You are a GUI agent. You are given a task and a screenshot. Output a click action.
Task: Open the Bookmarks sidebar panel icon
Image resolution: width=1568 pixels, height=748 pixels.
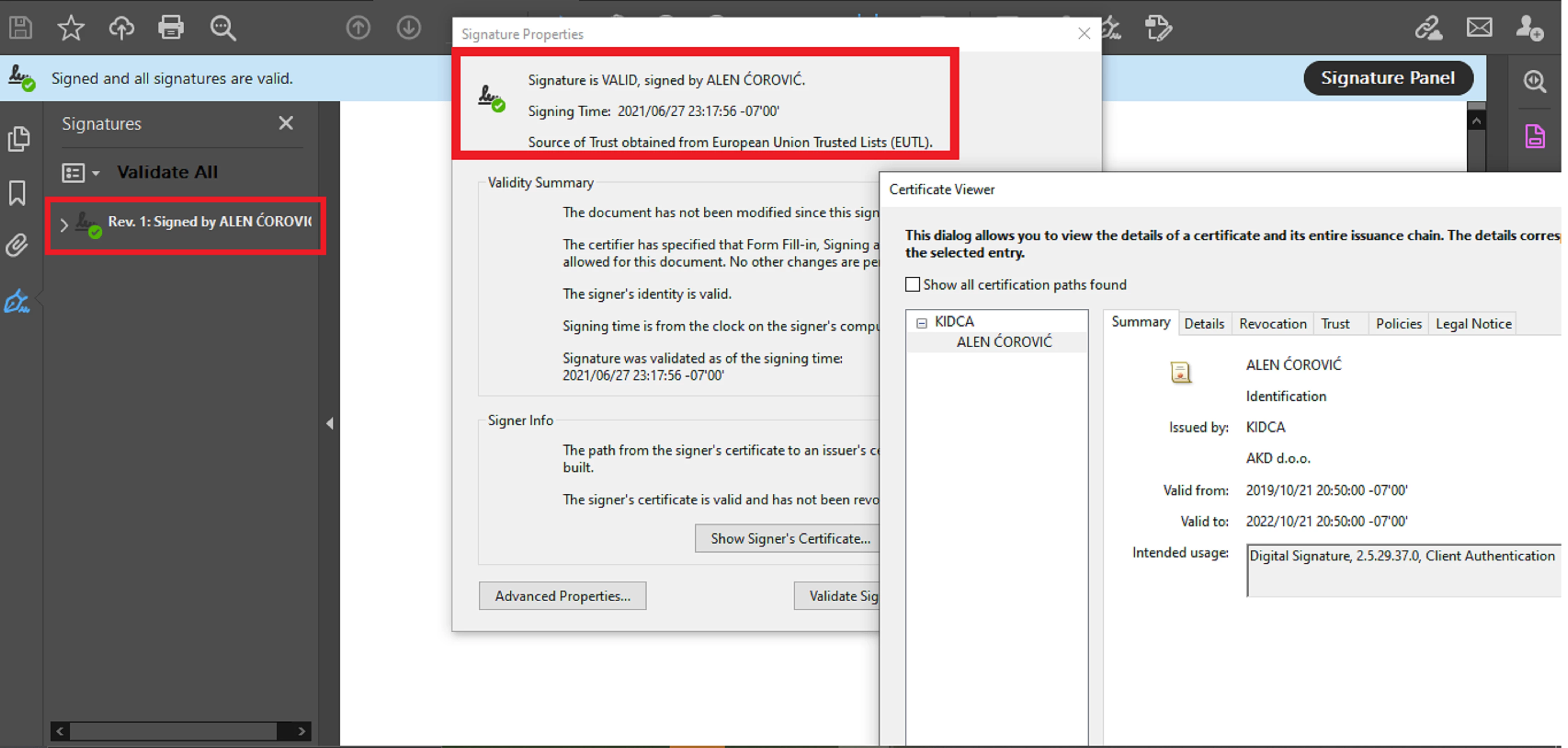pos(17,193)
